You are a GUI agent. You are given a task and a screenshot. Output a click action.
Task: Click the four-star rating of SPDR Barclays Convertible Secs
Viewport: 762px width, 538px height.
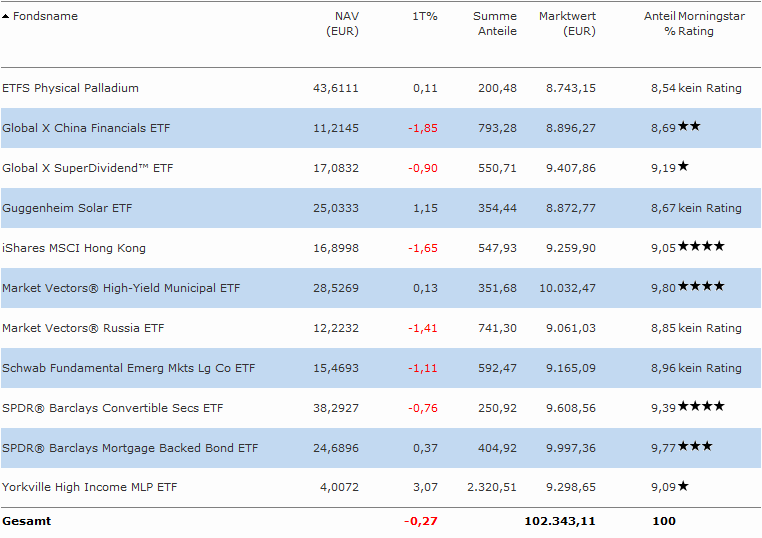click(x=701, y=407)
